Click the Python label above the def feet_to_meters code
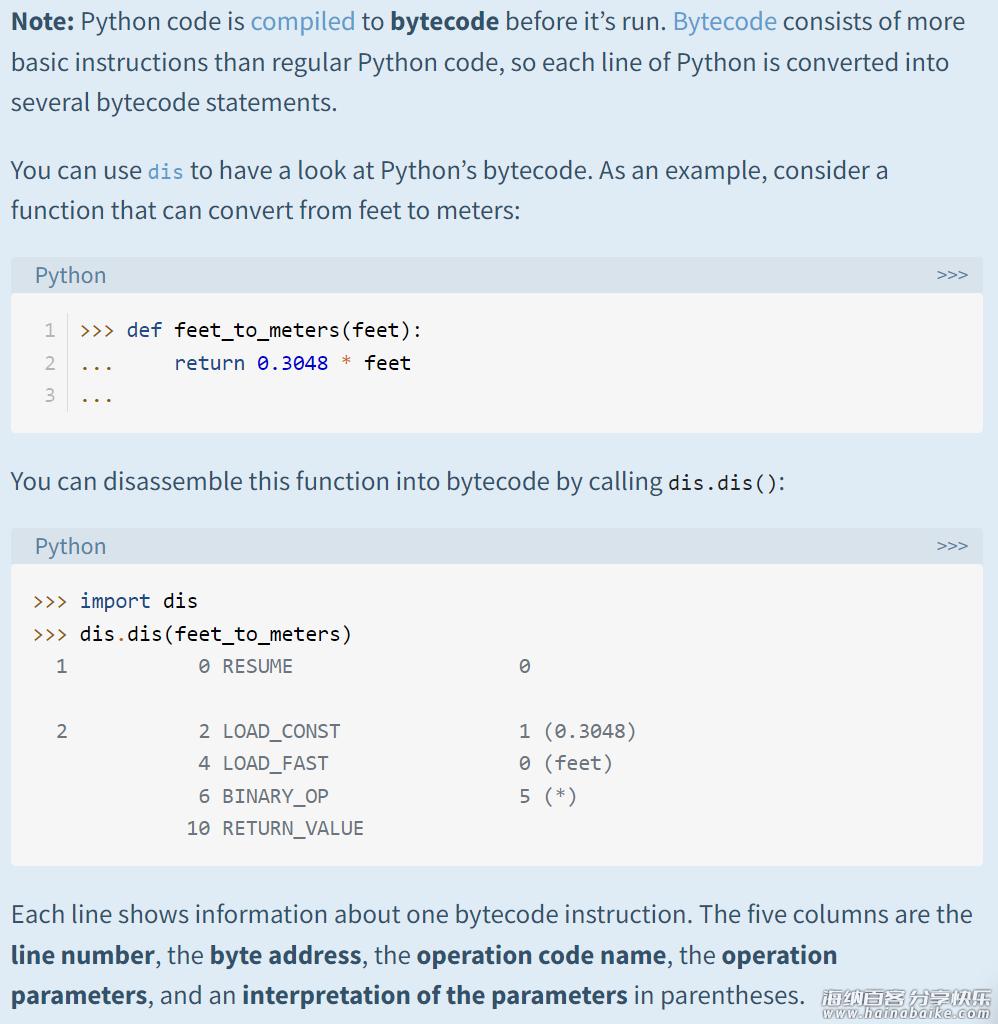Screen dimensions: 998x1024 [x=71, y=276]
